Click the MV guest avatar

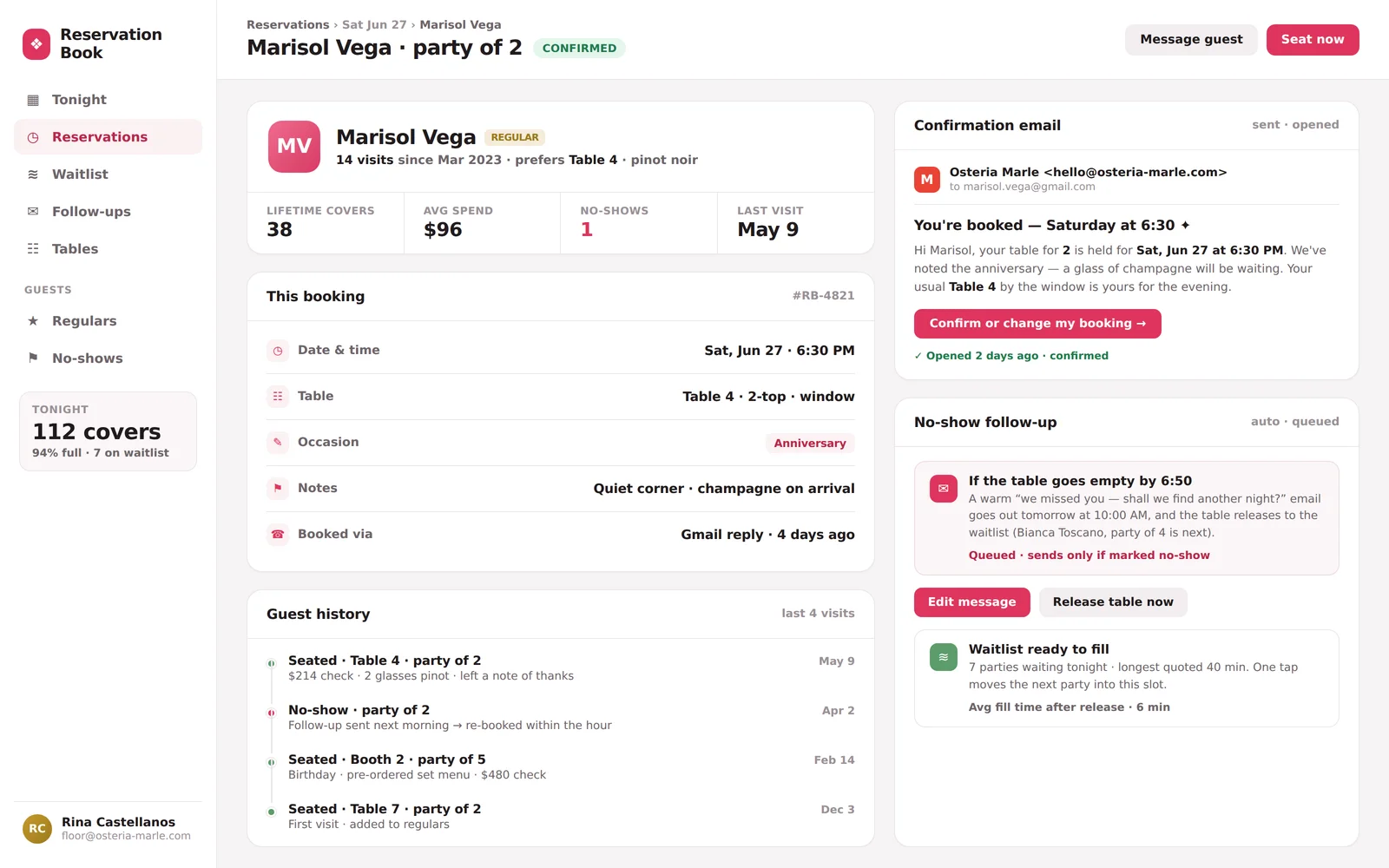[x=294, y=147]
